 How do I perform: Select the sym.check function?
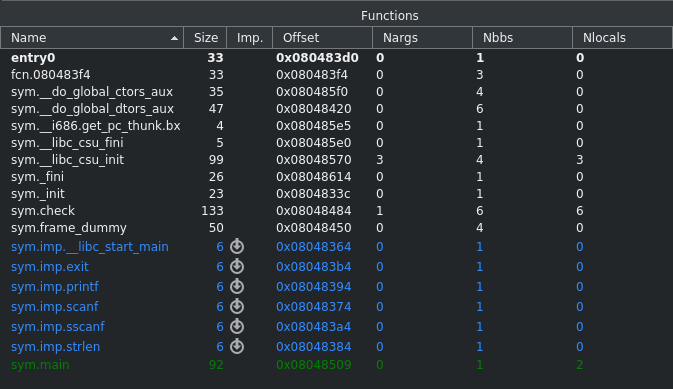click(x=43, y=211)
